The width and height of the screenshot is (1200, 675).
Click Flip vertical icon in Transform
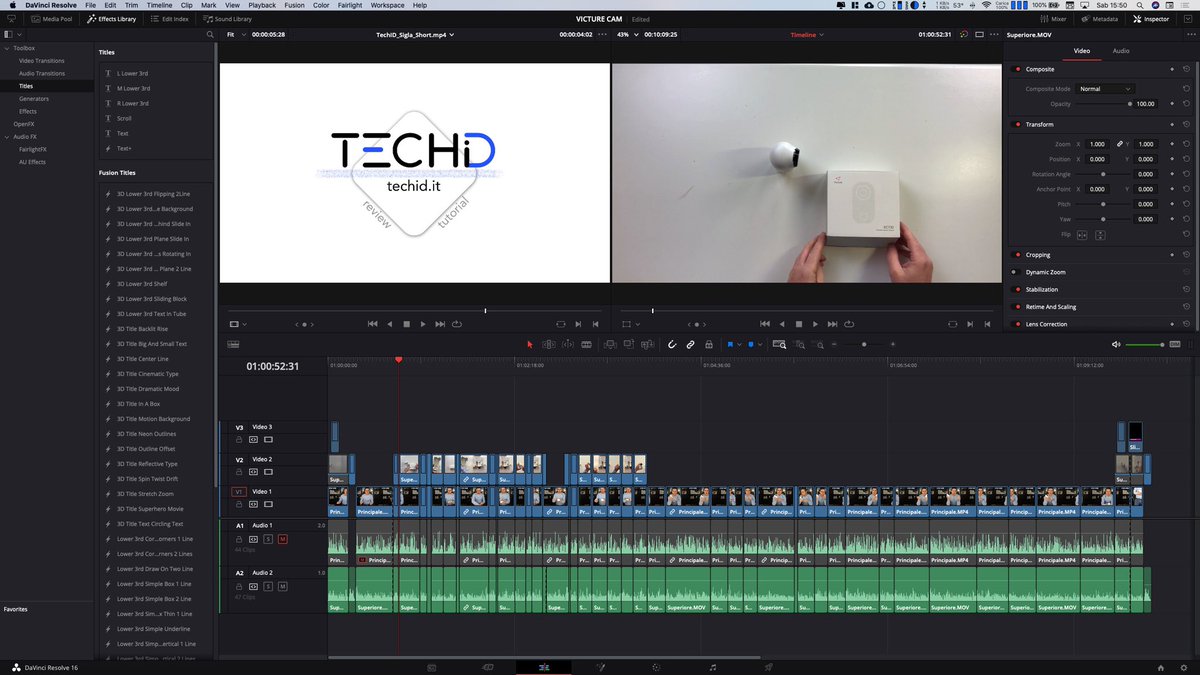tap(1100, 234)
